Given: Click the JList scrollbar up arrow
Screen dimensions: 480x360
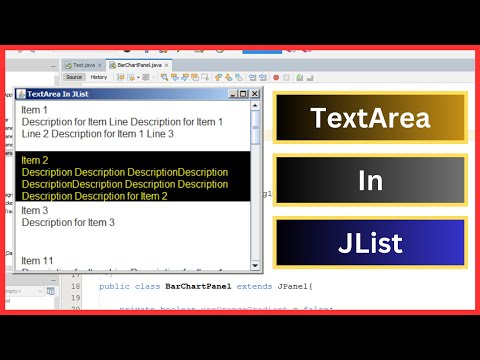Looking at the screenshot, I should tap(255, 106).
